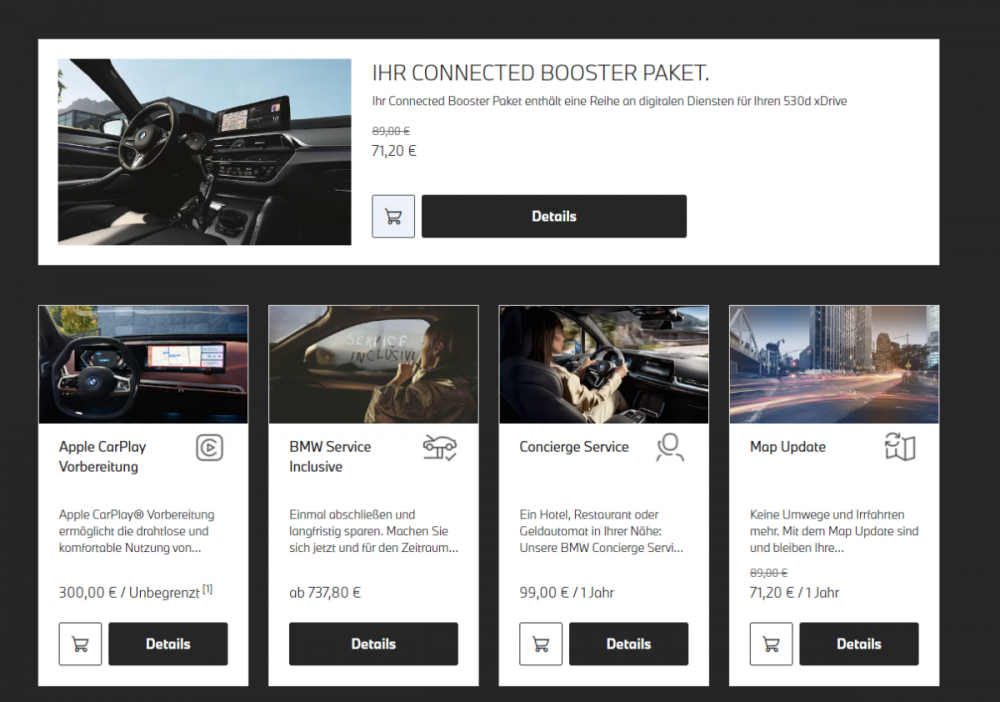Add Apple CarPlay Vorbereitung to cart
The width and height of the screenshot is (1000, 702).
(80, 644)
